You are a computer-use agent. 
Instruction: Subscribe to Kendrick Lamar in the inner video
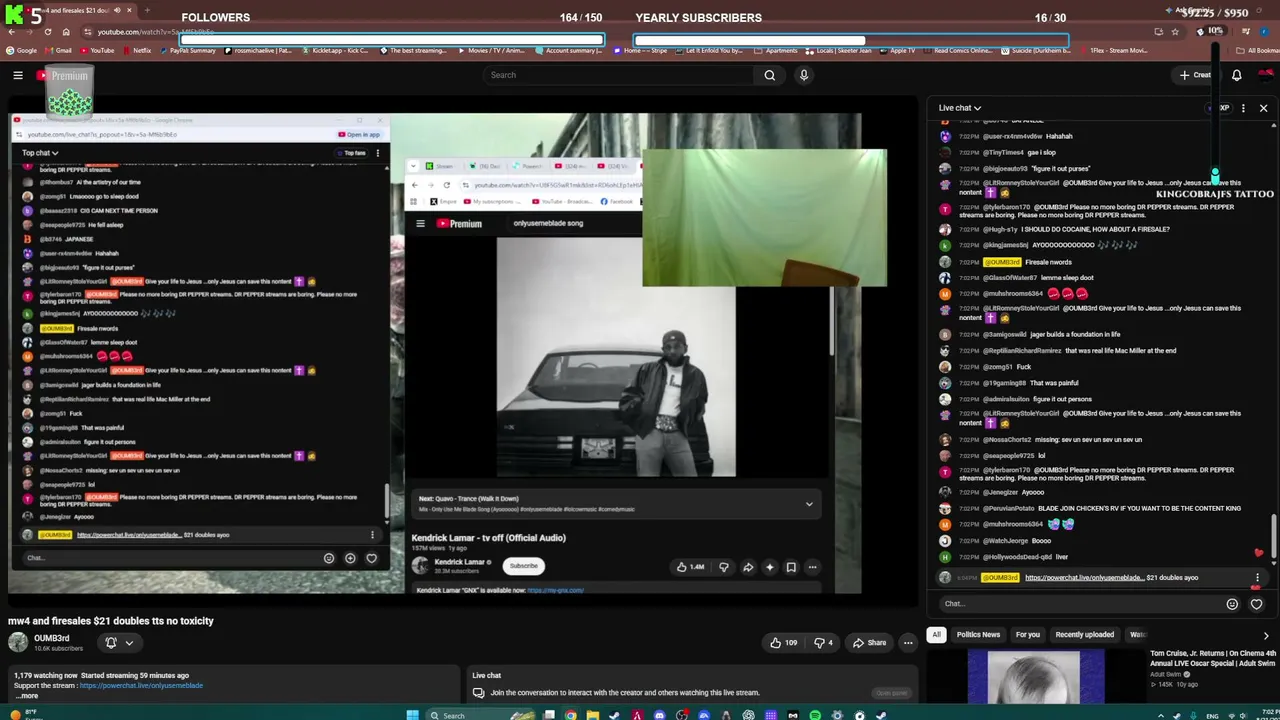(x=523, y=566)
